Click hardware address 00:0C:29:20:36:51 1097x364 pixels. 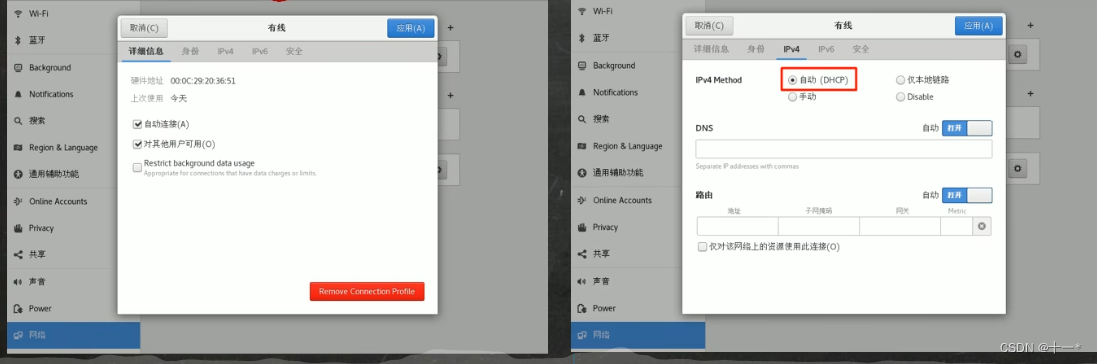[x=203, y=80]
